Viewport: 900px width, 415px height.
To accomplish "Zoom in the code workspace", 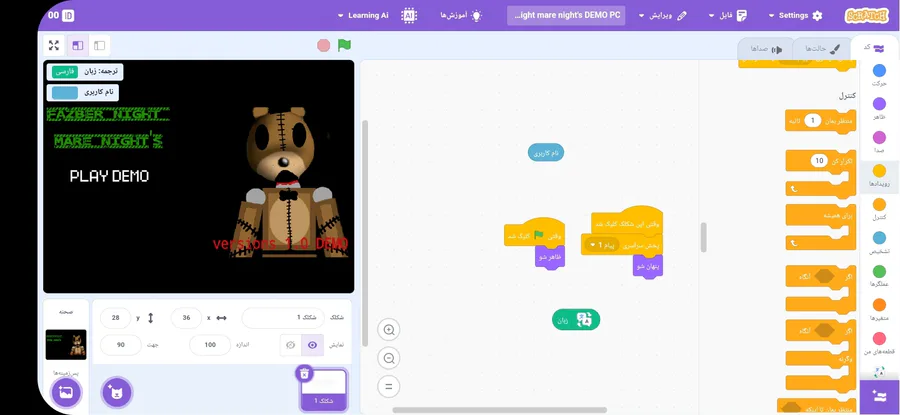I will [x=389, y=329].
